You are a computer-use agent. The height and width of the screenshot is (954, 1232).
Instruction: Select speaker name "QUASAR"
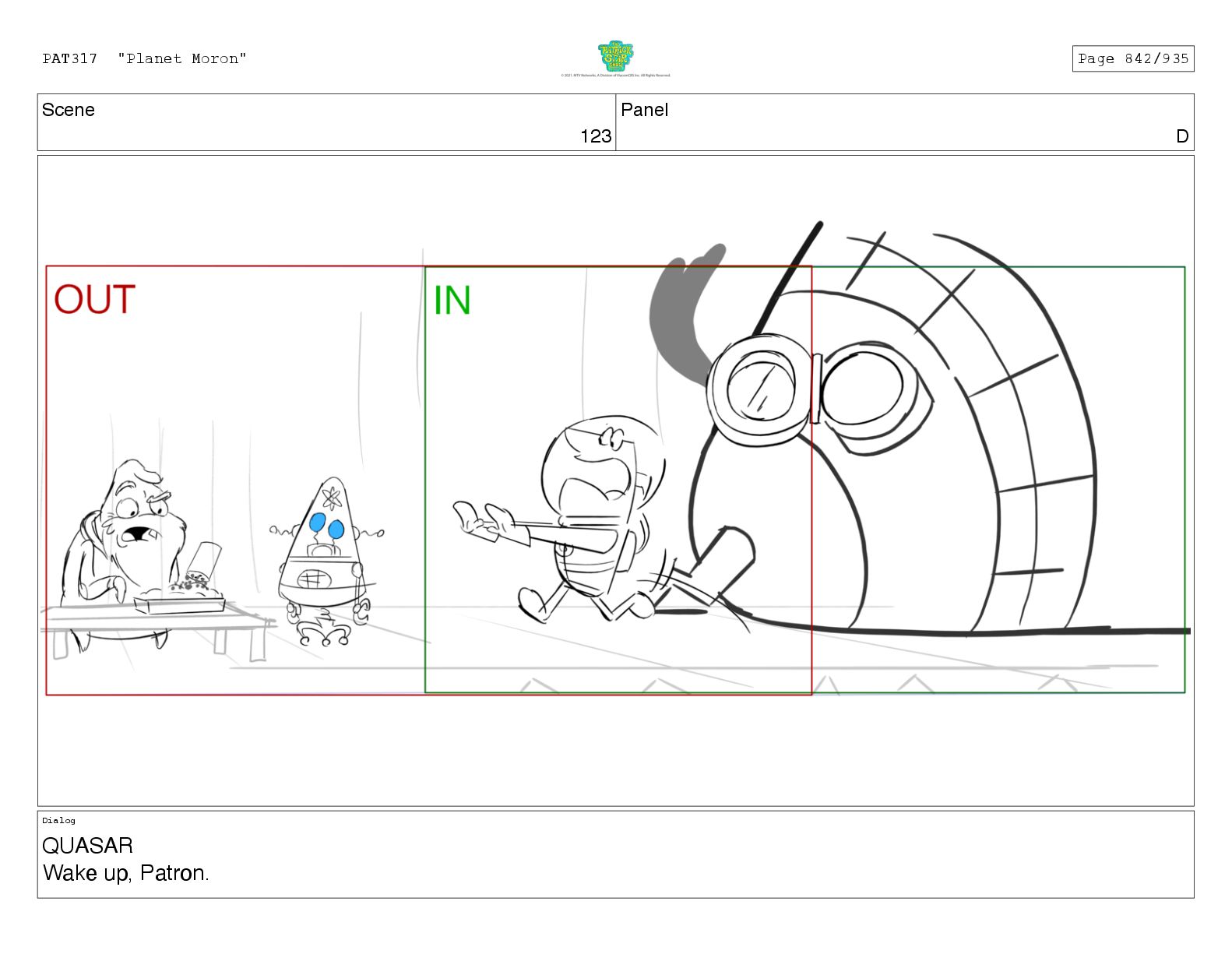(x=87, y=846)
